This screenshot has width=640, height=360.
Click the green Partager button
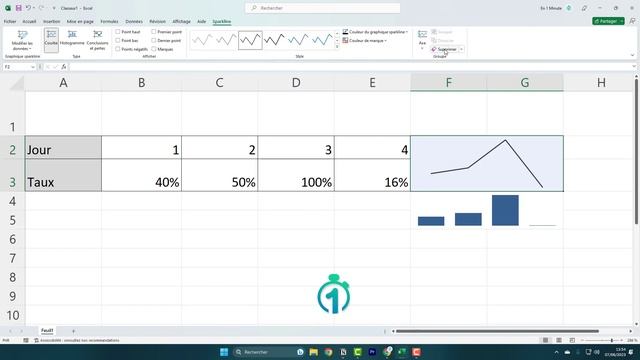pos(606,21)
